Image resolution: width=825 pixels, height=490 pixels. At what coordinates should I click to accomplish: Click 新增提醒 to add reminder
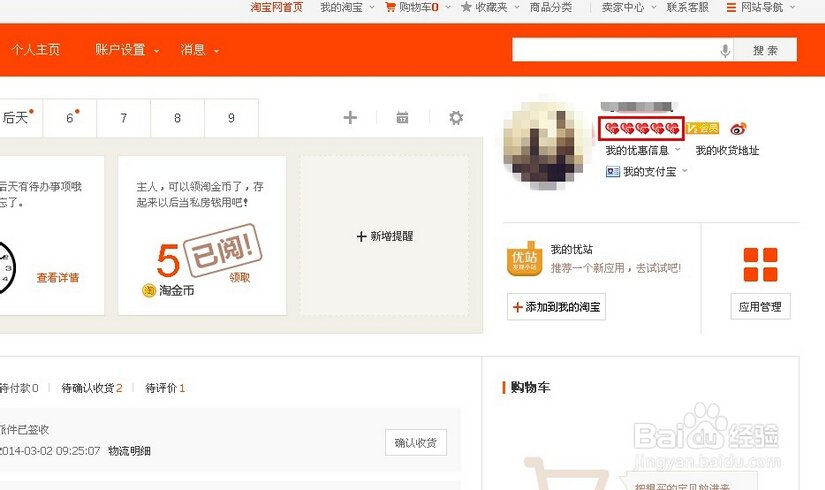[x=385, y=236]
